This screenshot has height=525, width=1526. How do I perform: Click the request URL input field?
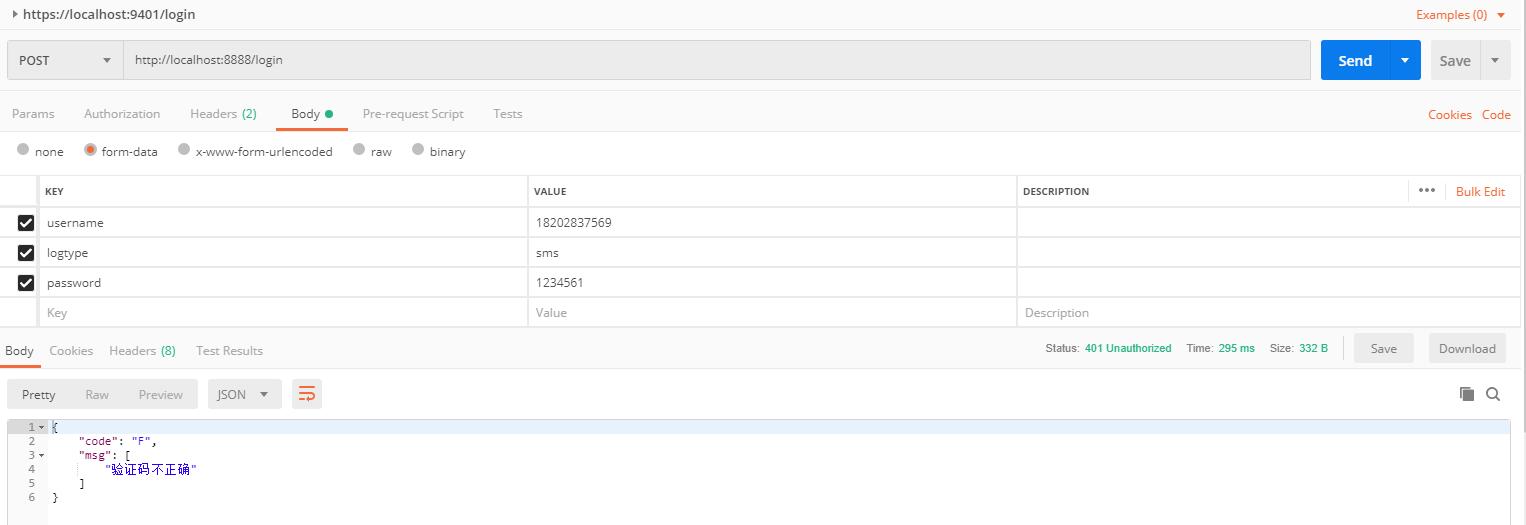(x=716, y=60)
